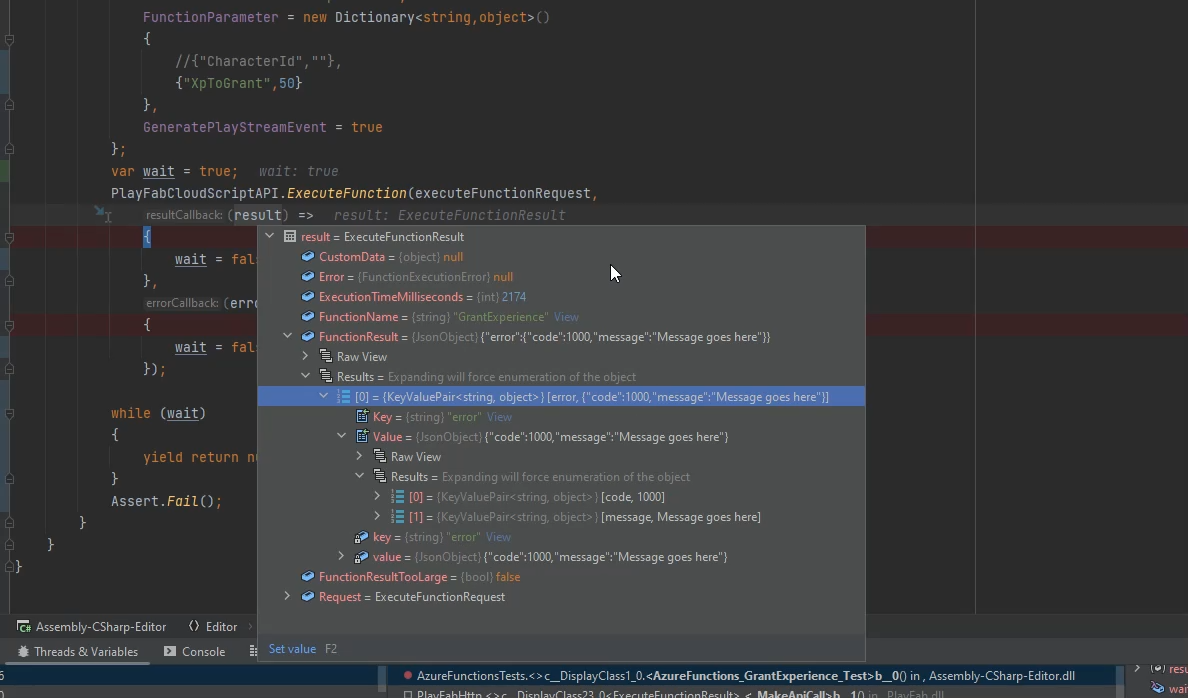Click the Editor breadcrumb item
1188x698 pixels.
point(213,627)
